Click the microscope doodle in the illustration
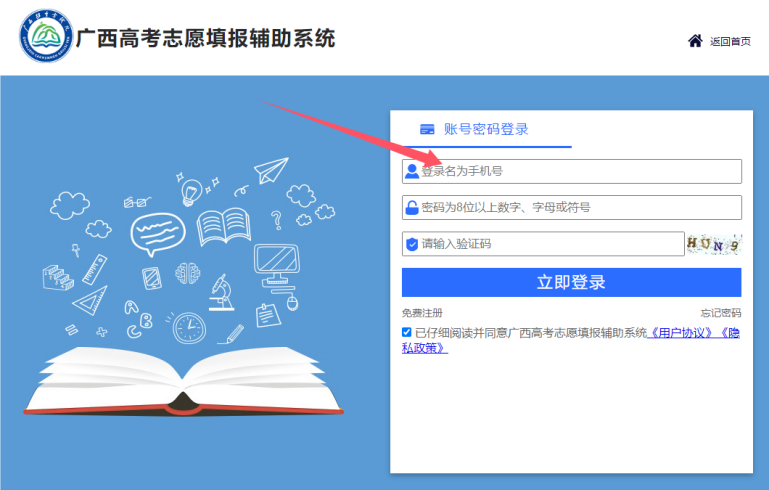 coord(221,293)
